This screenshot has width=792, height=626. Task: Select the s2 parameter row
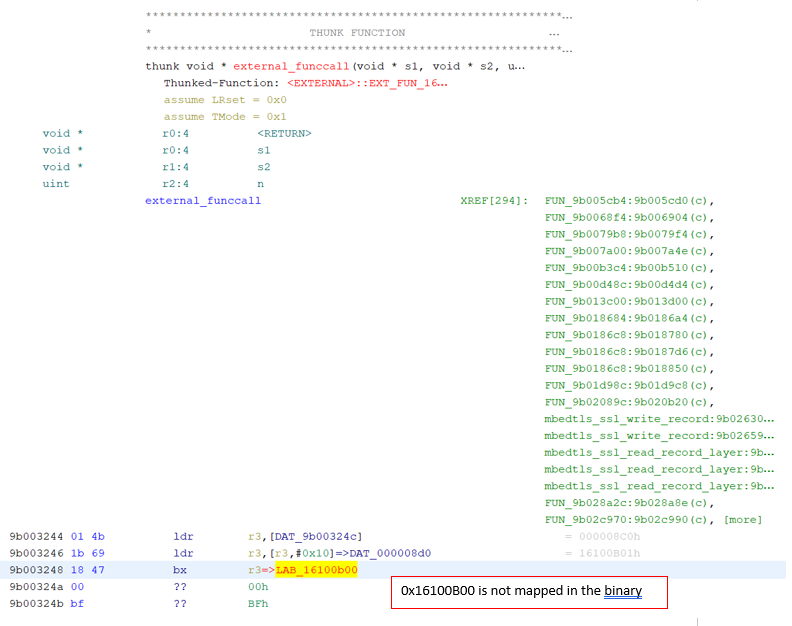coord(157,167)
